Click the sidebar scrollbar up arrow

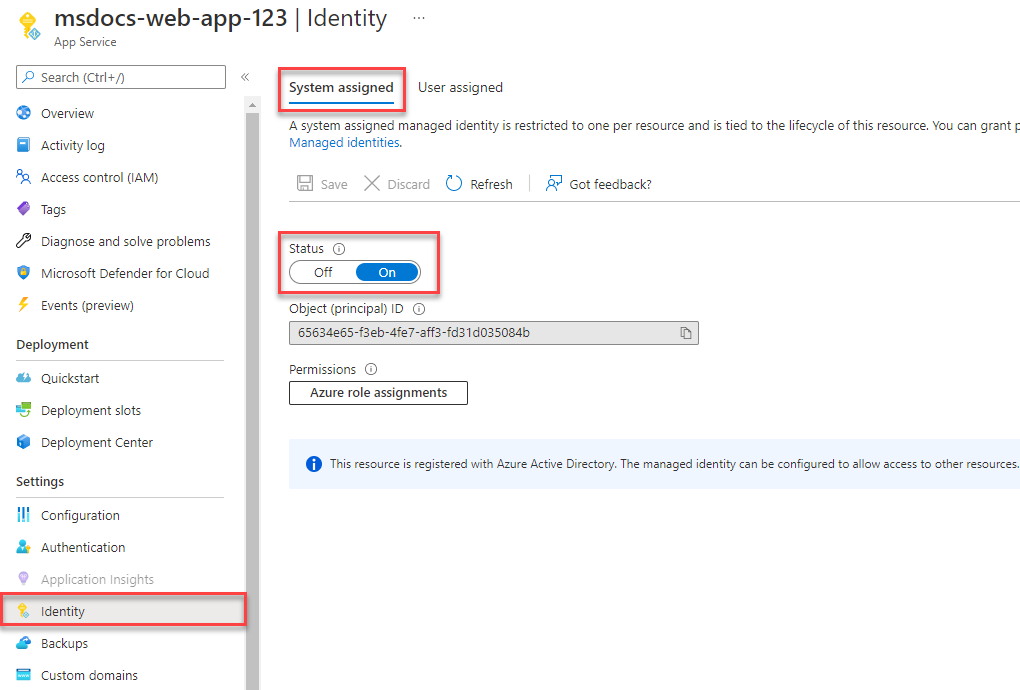coord(252,105)
